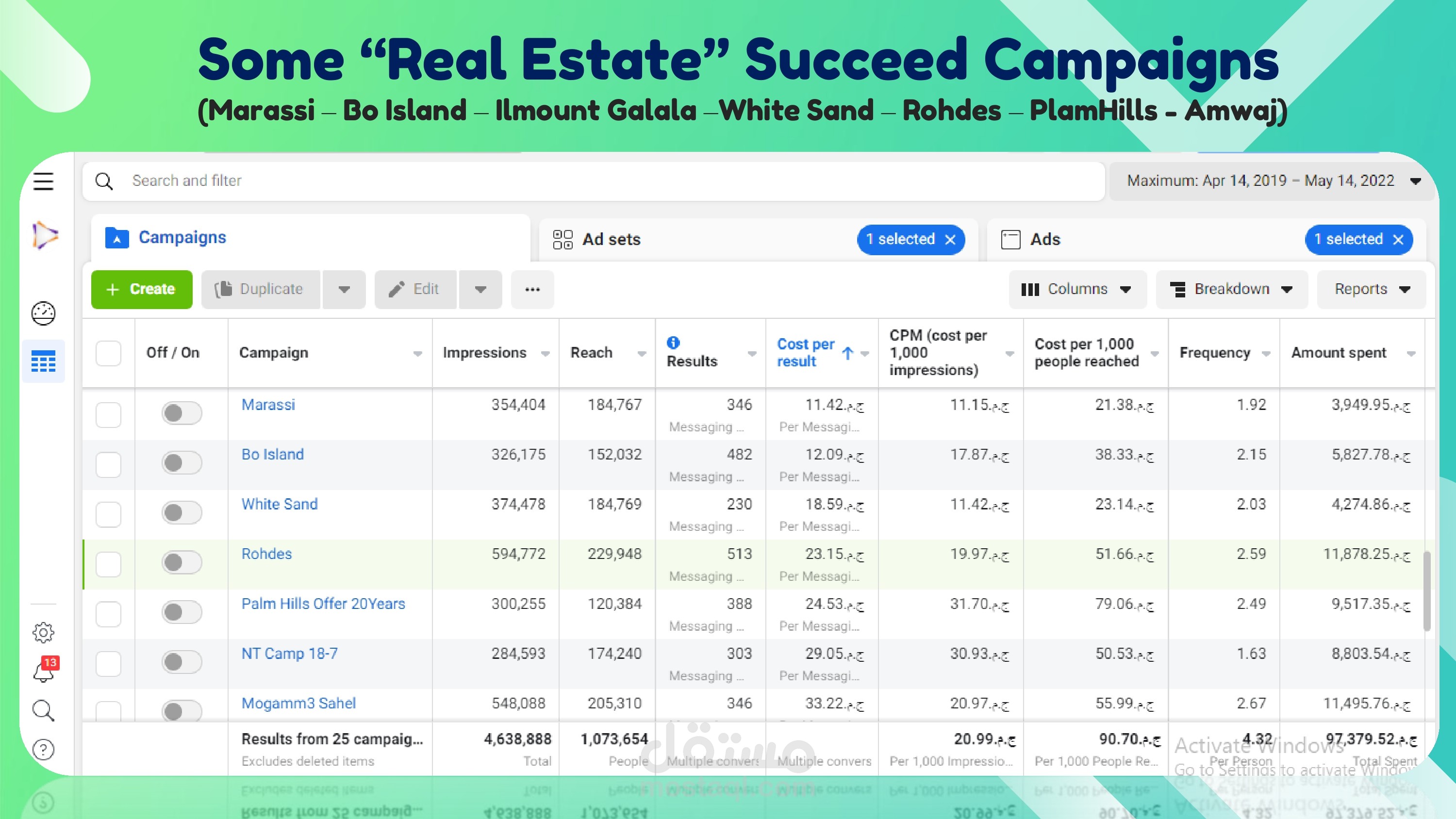1456x819 pixels.
Task: Open the hamburger menu in the sidebar
Action: point(44,181)
